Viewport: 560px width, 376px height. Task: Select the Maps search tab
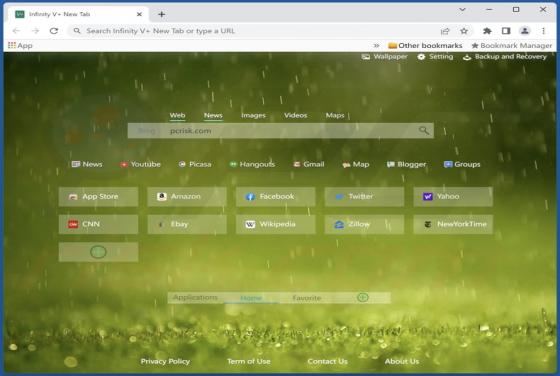point(335,115)
